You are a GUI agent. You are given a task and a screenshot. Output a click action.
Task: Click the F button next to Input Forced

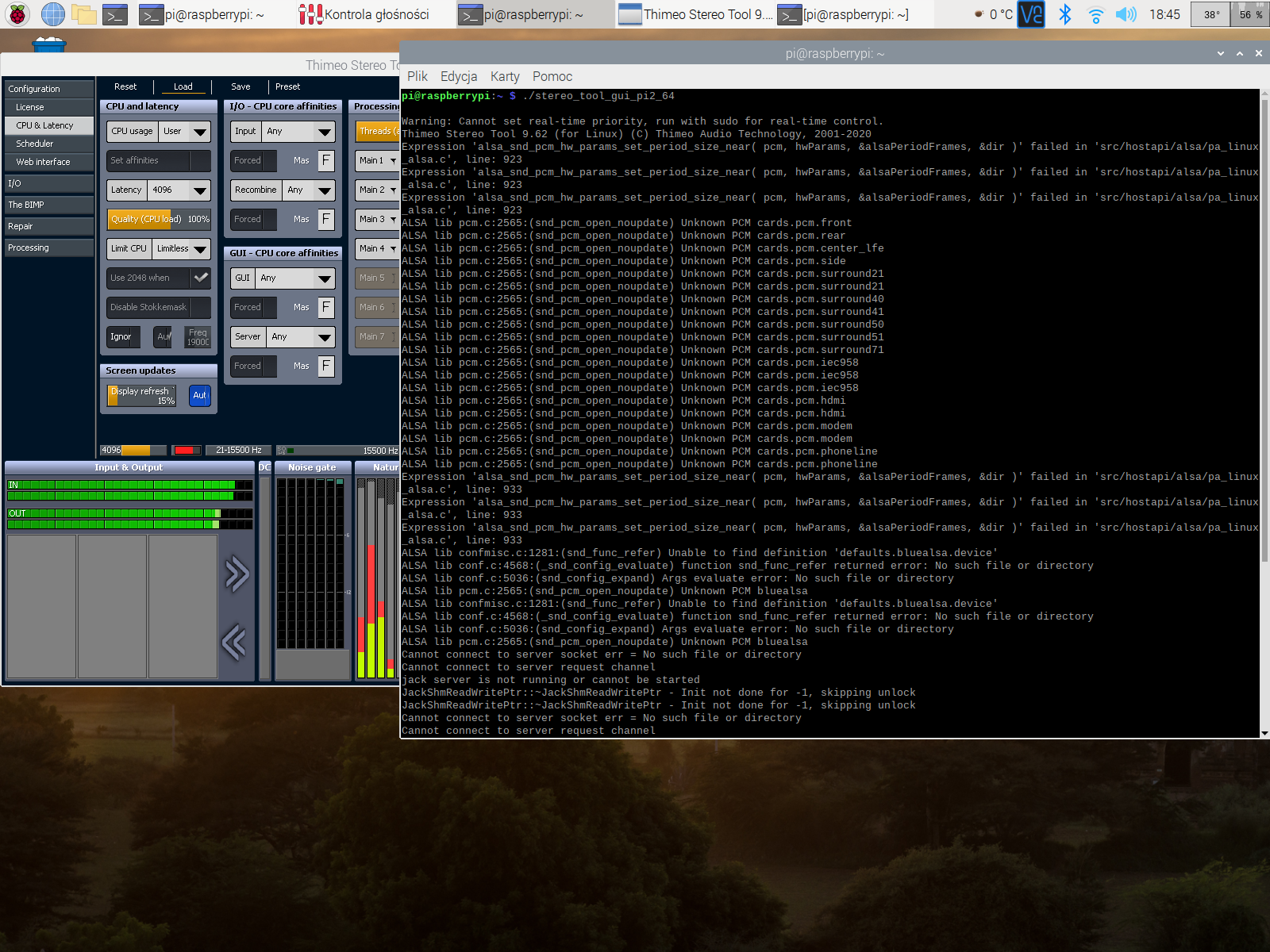325,160
